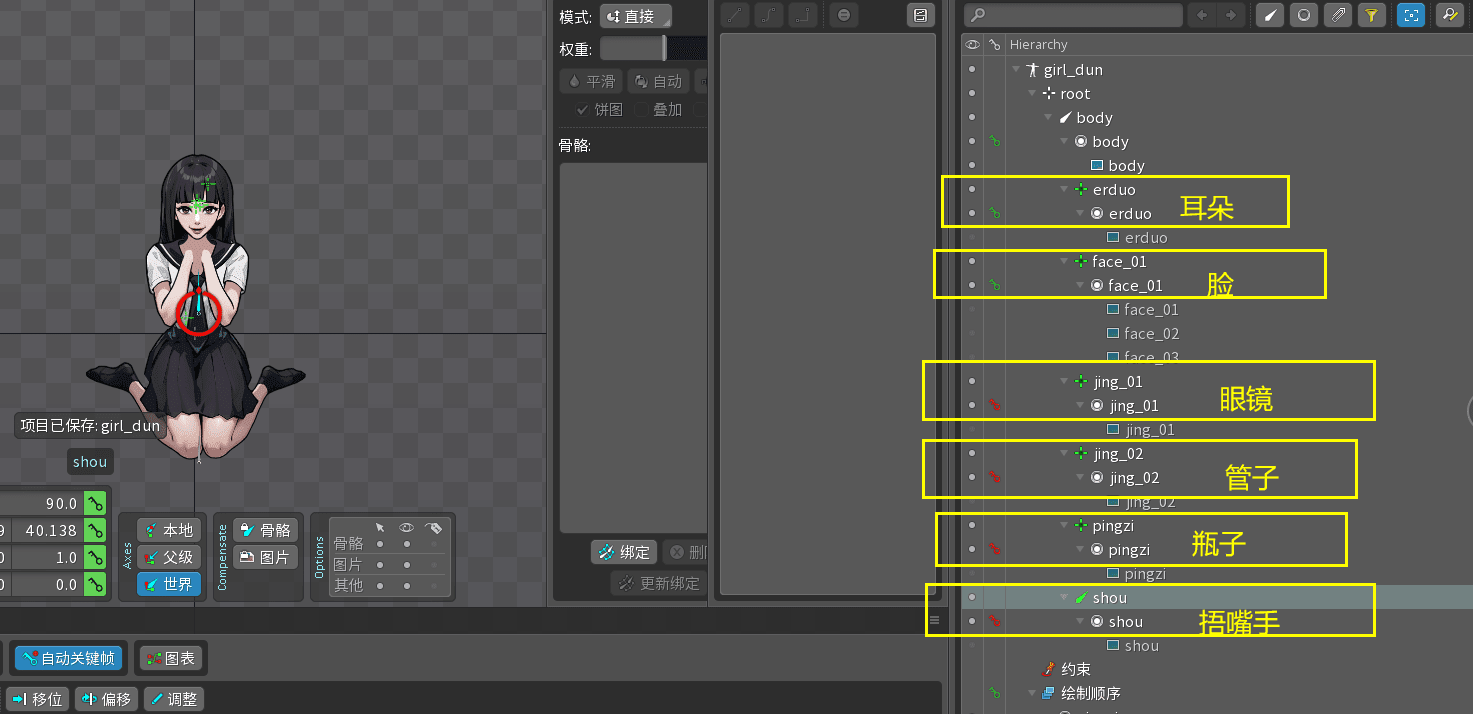The width and height of the screenshot is (1473, 714).
Task: Toggle the 饼图 checkbox
Action: tap(582, 110)
